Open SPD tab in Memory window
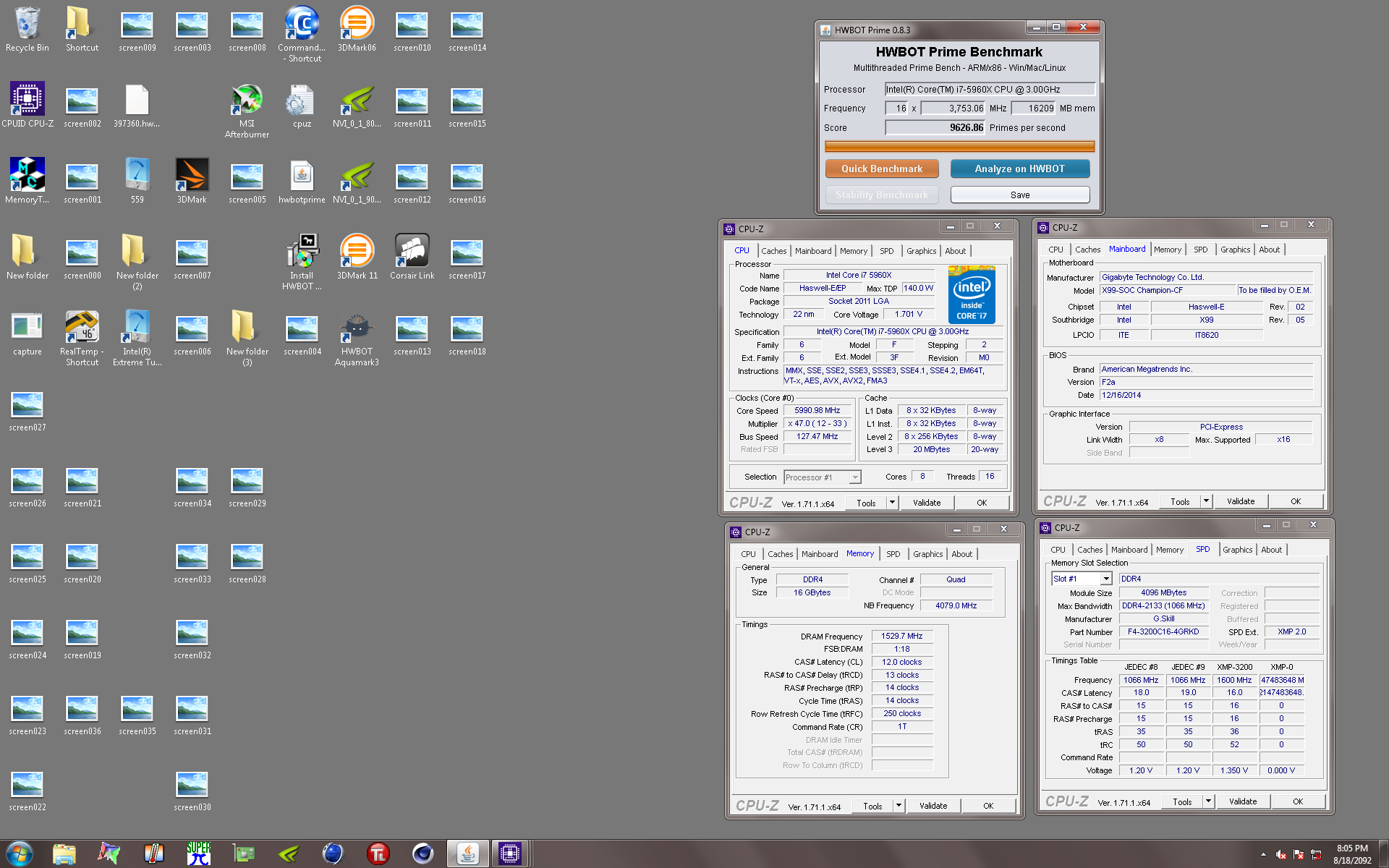 [893, 554]
